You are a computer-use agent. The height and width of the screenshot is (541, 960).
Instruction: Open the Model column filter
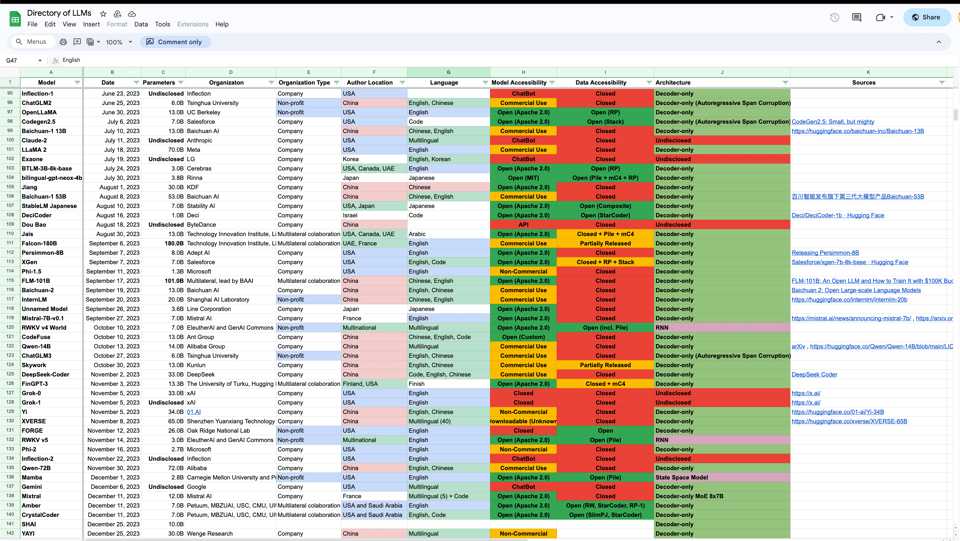click(77, 83)
